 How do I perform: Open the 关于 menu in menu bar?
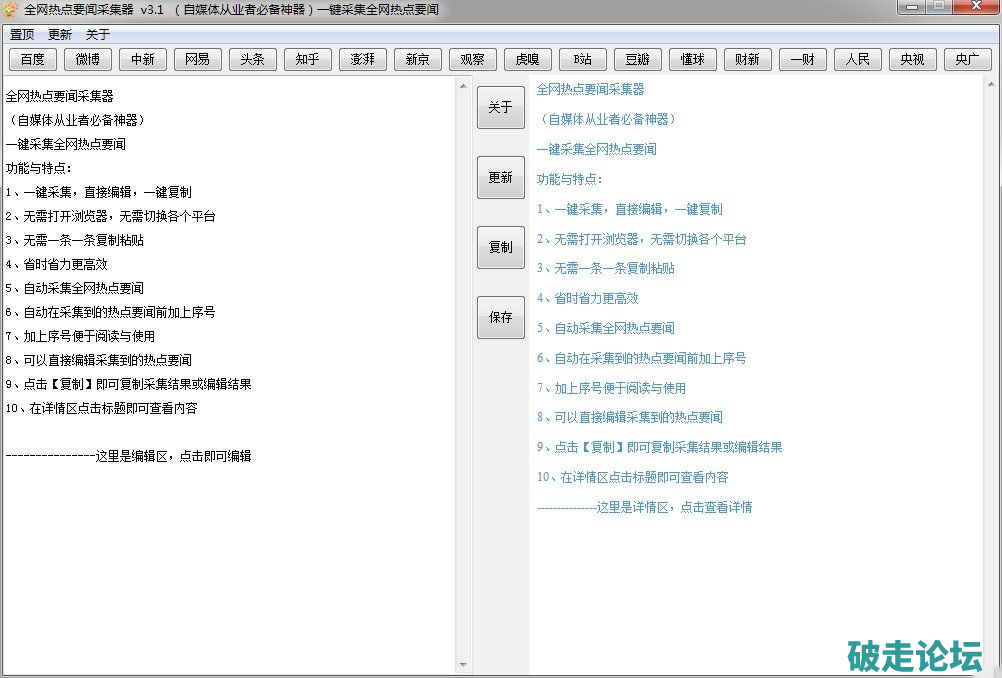(x=98, y=34)
